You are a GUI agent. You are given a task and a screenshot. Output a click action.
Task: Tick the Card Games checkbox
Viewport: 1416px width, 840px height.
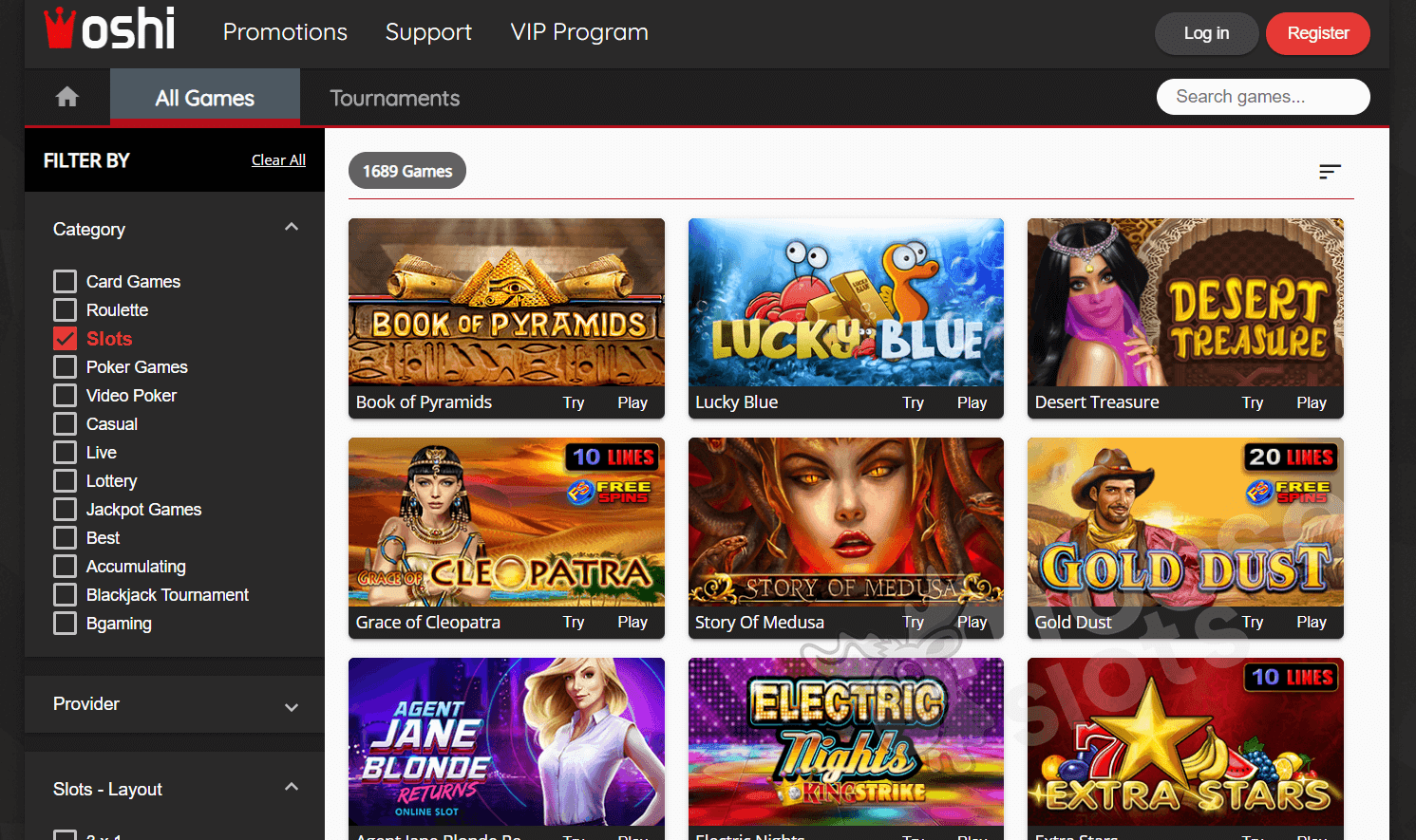tap(65, 282)
